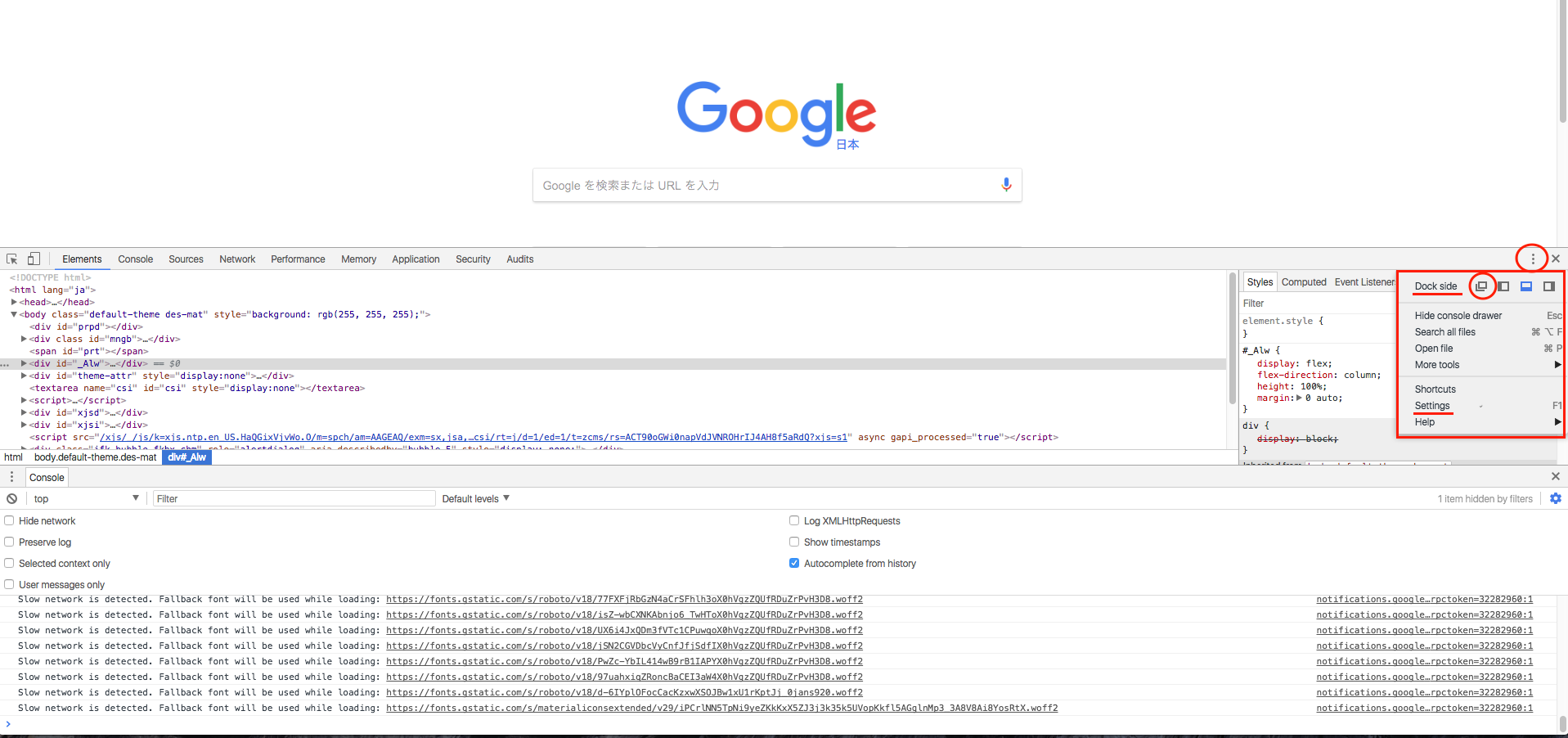Uncheck Autocomplete from history checkbox
Image resolution: width=1568 pixels, height=738 pixels.
794,563
